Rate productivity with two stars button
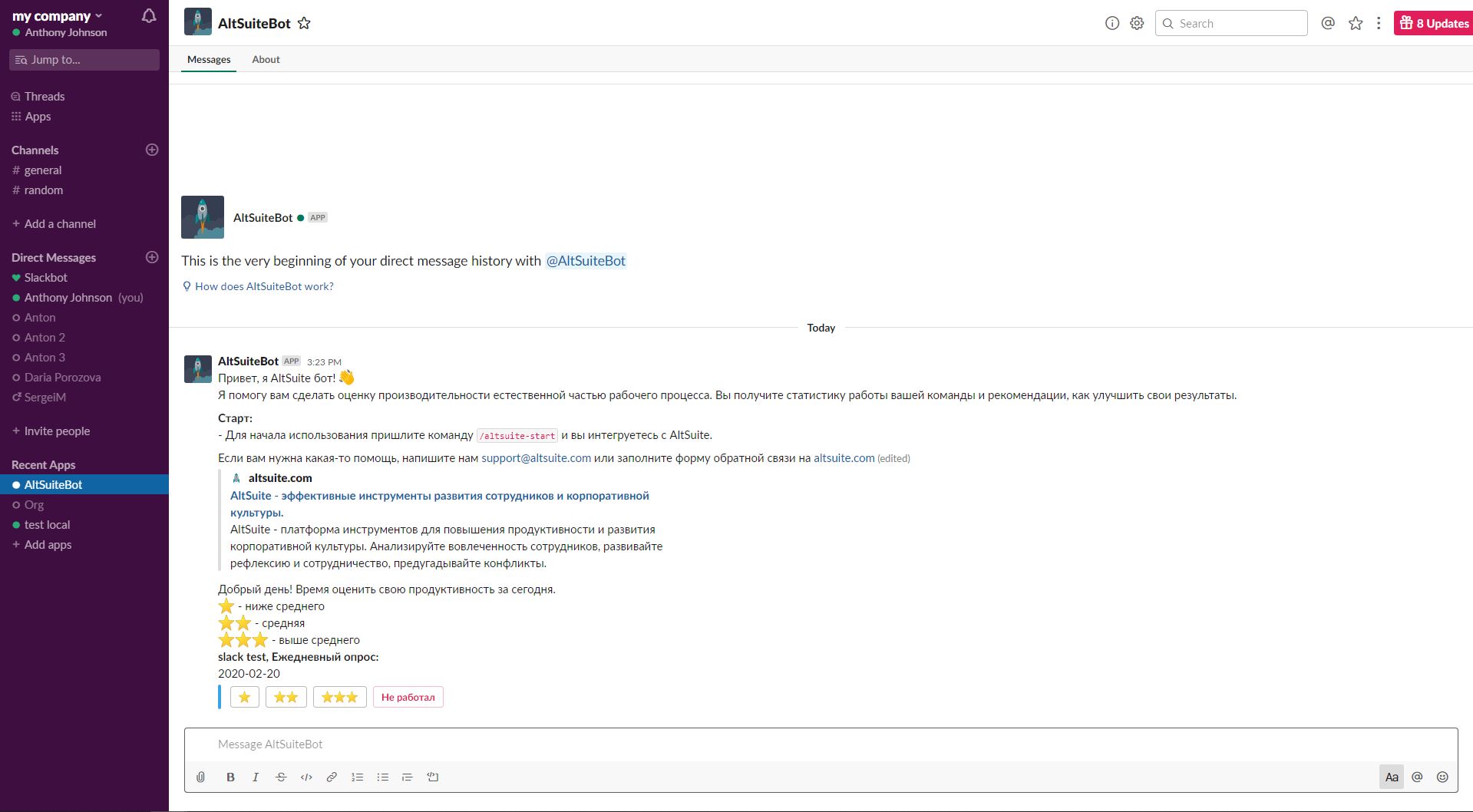 pos(286,697)
